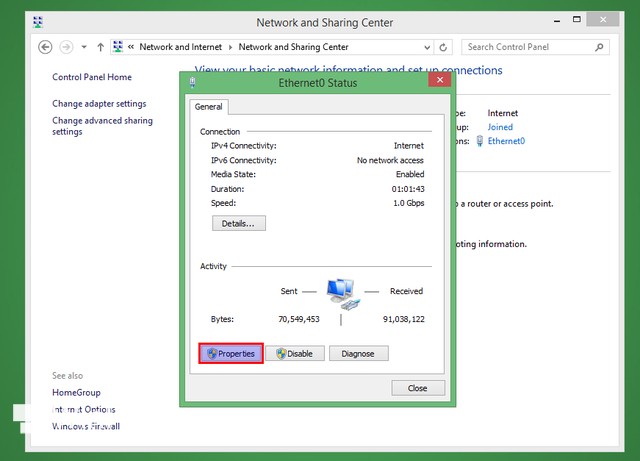The height and width of the screenshot is (461, 640).
Task: Click the Media State value Enabled
Action: [410, 174]
